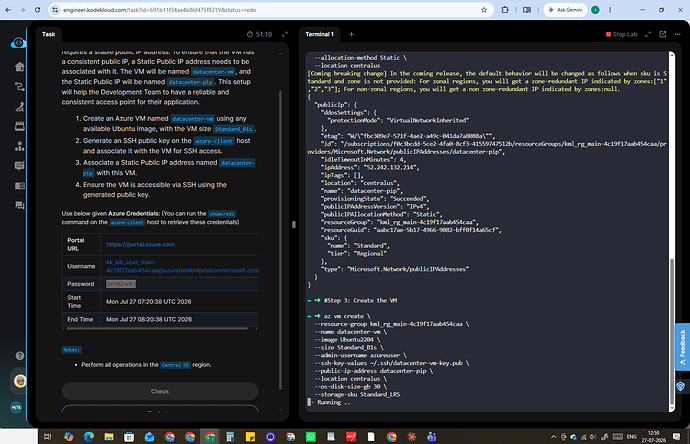Open the open-book docs sidebar icon
The width and height of the screenshot is (690, 444).
19,186
